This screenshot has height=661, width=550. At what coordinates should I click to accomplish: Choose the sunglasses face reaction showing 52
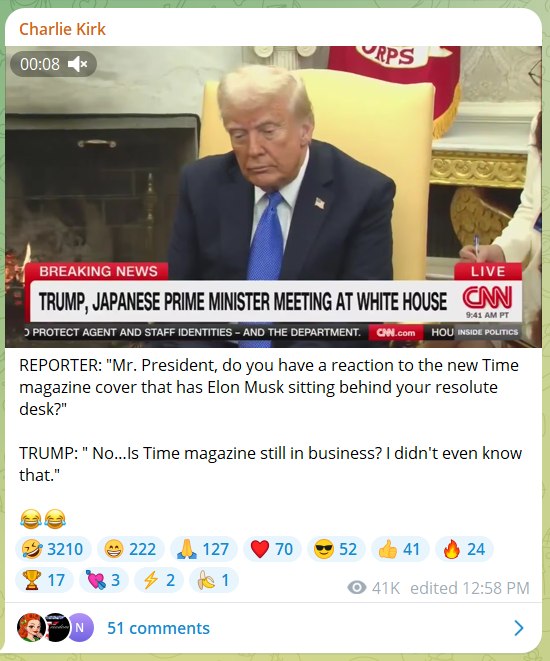click(x=336, y=549)
